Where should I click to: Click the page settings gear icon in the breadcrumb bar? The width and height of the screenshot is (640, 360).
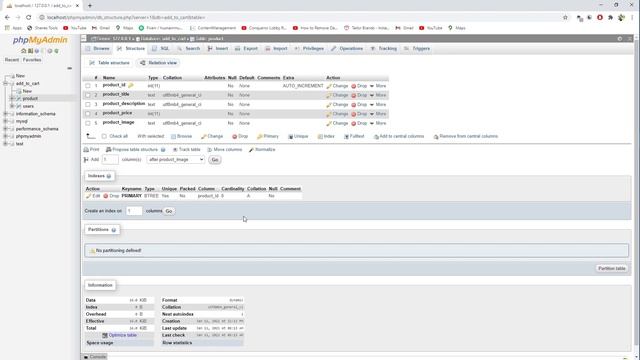620,39
